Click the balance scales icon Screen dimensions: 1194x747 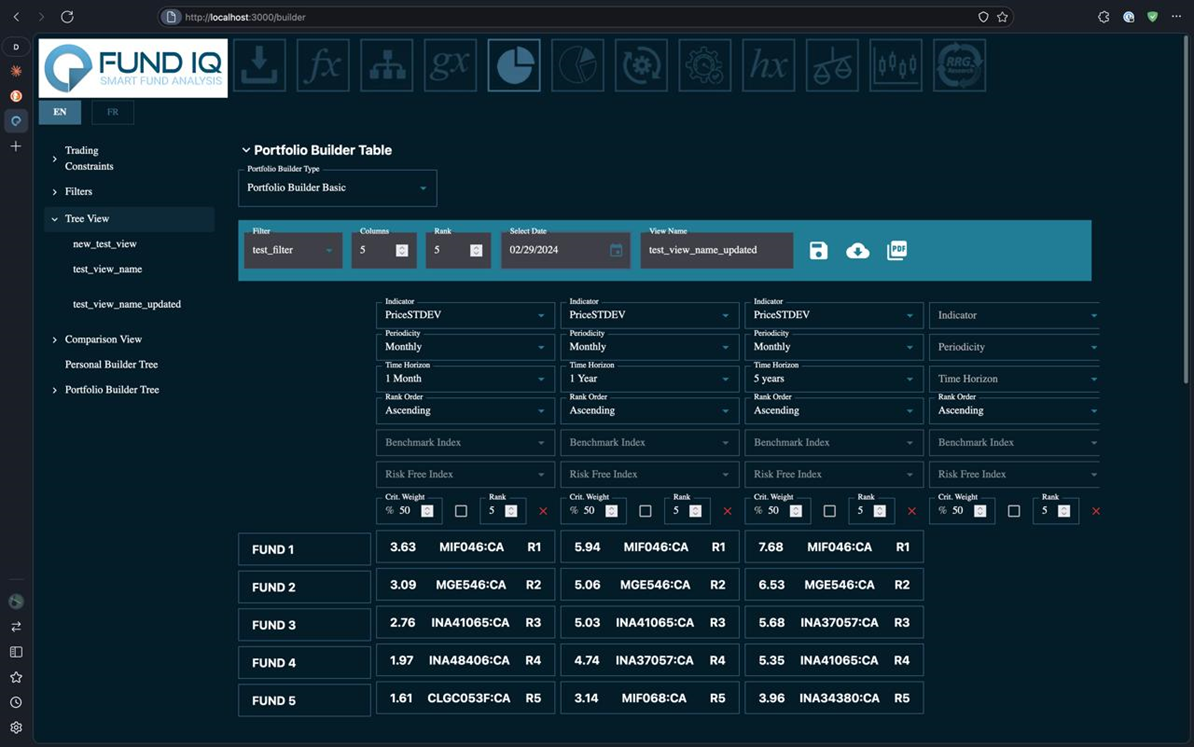tap(832, 65)
